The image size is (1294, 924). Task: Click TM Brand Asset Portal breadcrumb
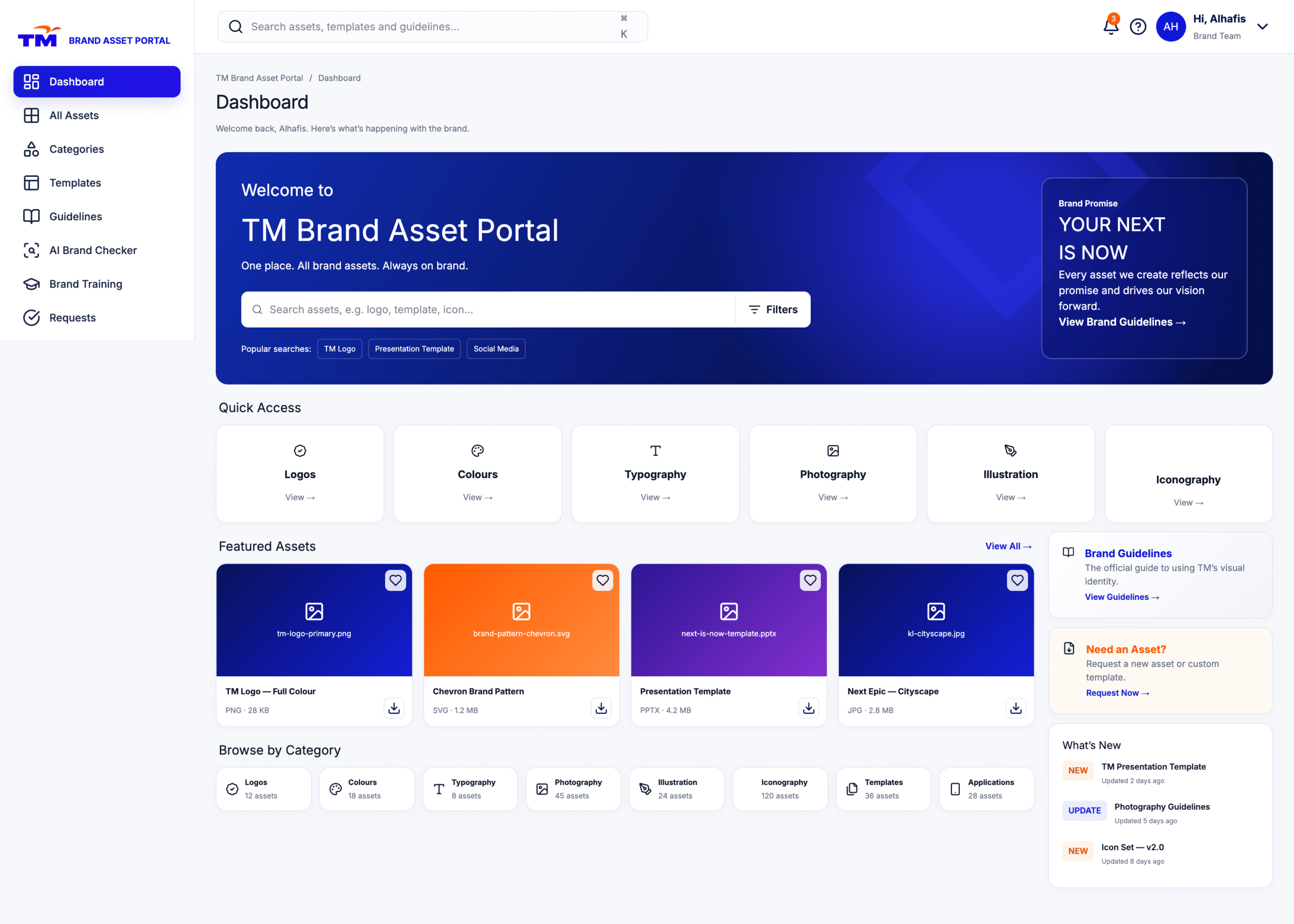(259, 78)
